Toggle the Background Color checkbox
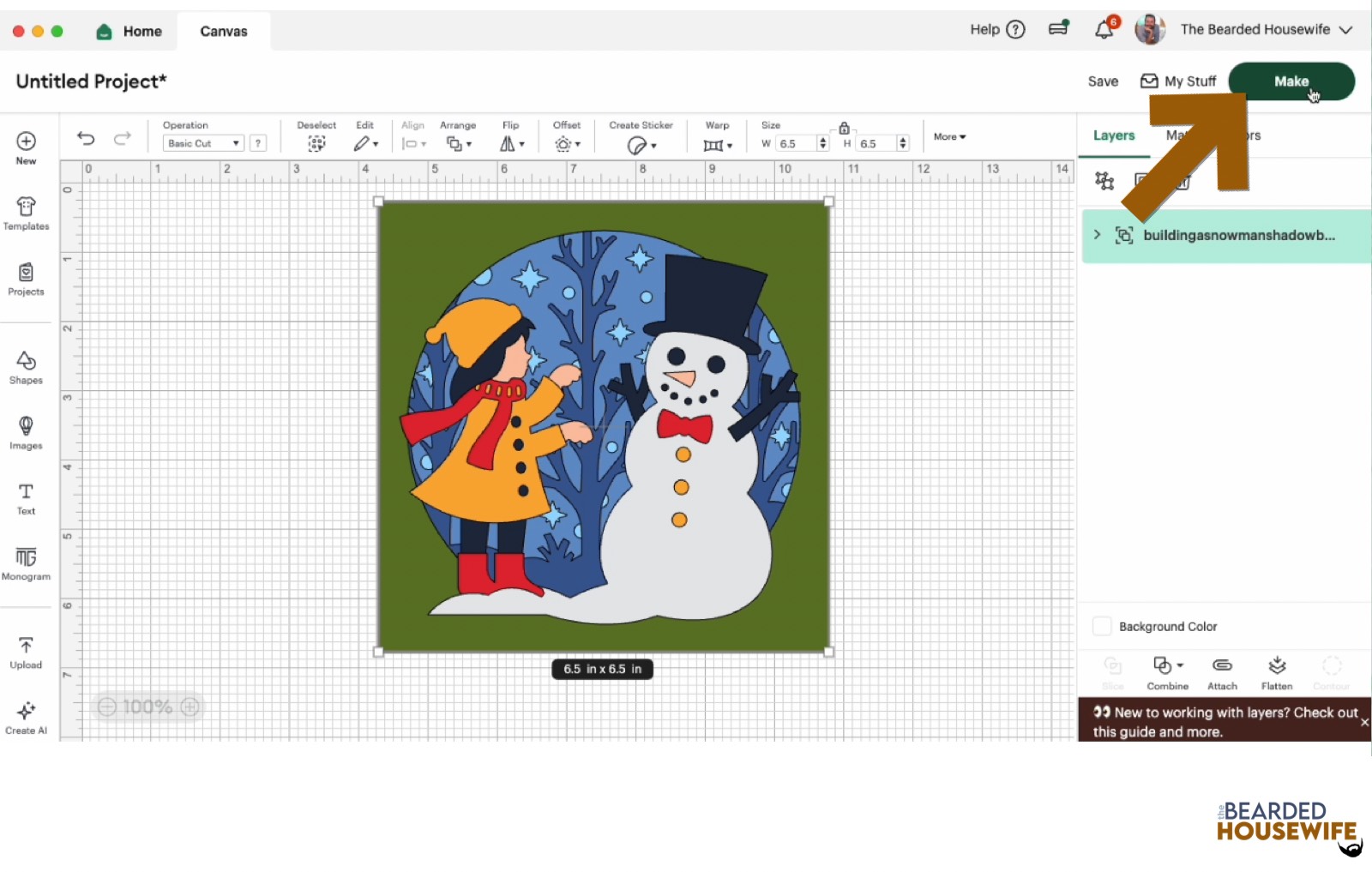This screenshot has height=872, width=1372. [1102, 627]
